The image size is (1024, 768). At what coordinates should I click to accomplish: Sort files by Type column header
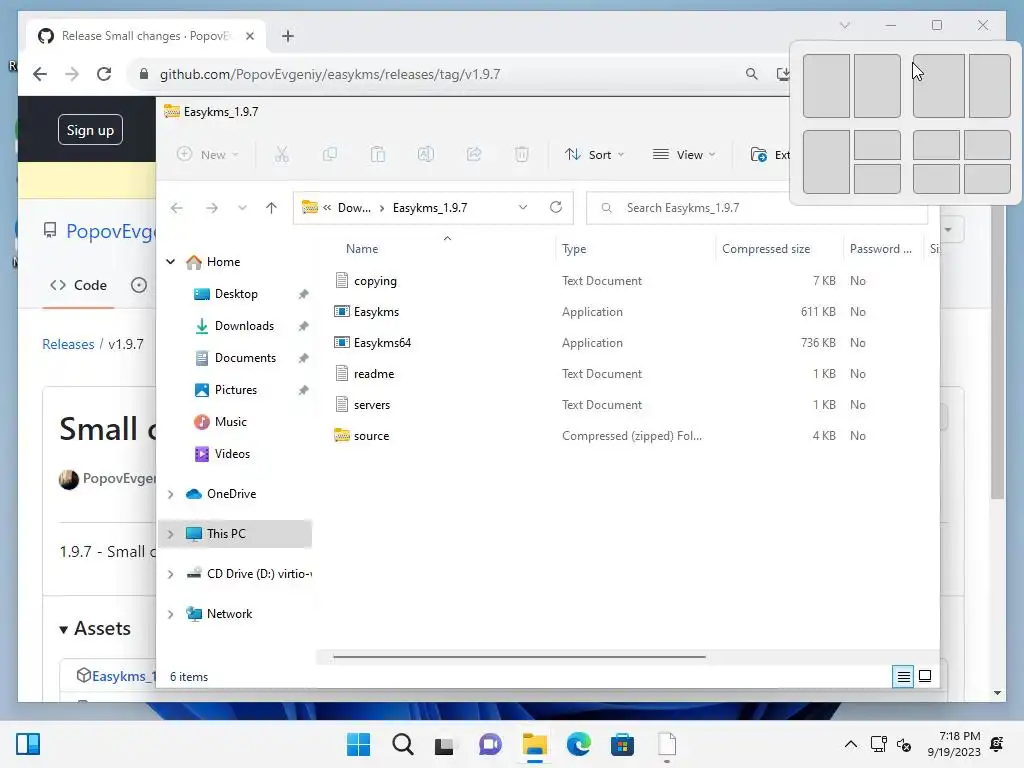pyautogui.click(x=574, y=249)
